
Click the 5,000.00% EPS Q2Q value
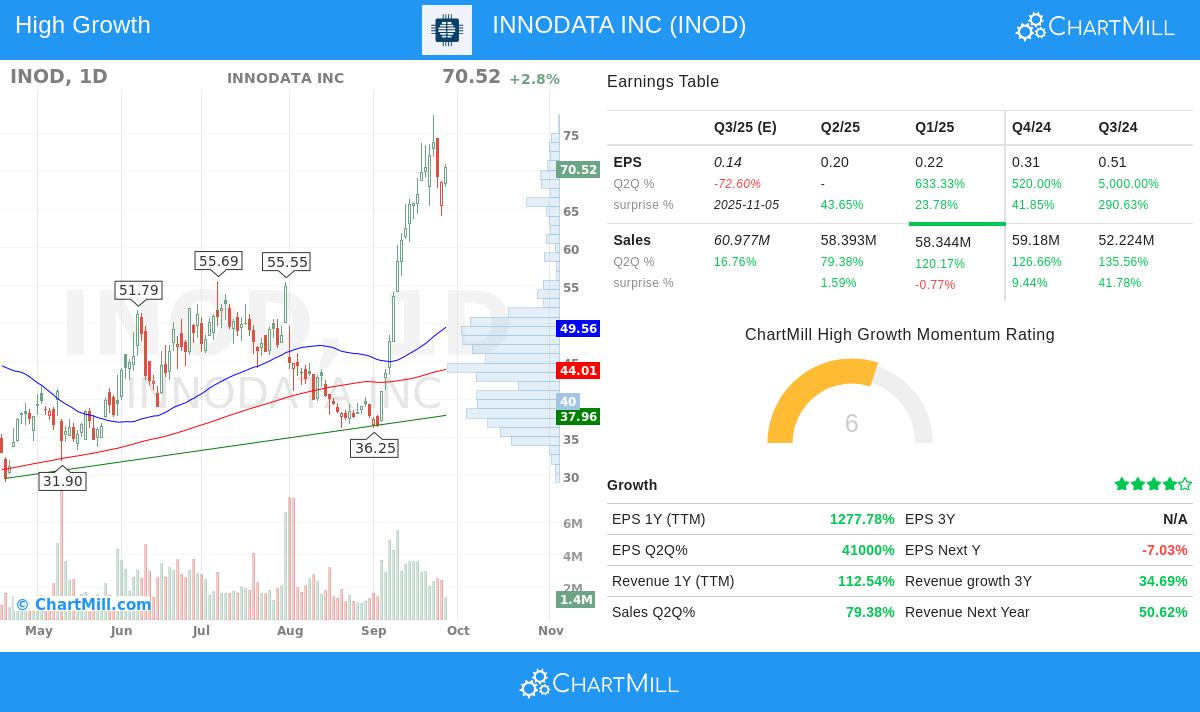[x=1129, y=184]
